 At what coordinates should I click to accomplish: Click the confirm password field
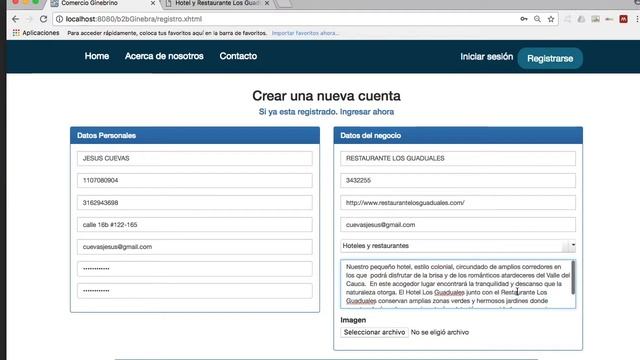[x=195, y=291]
